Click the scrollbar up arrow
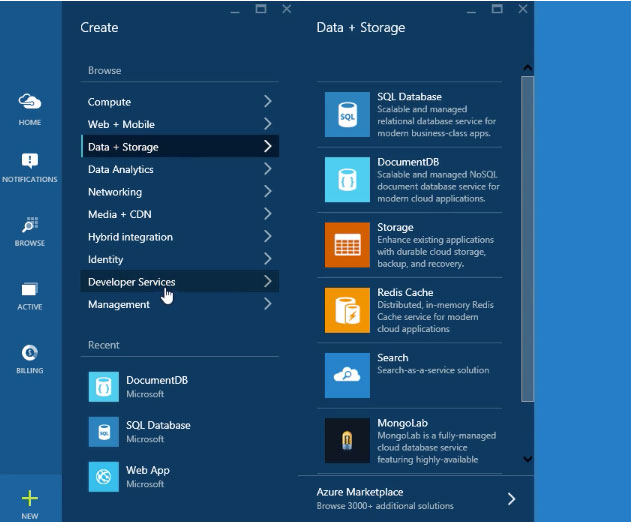The height and width of the screenshot is (522, 631). click(x=527, y=68)
